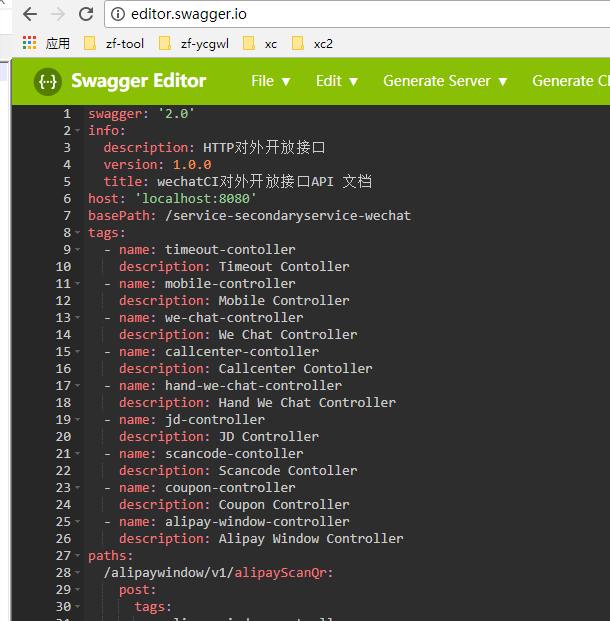Open the Generate Server menu
This screenshot has width=610, height=621.
[445, 81]
